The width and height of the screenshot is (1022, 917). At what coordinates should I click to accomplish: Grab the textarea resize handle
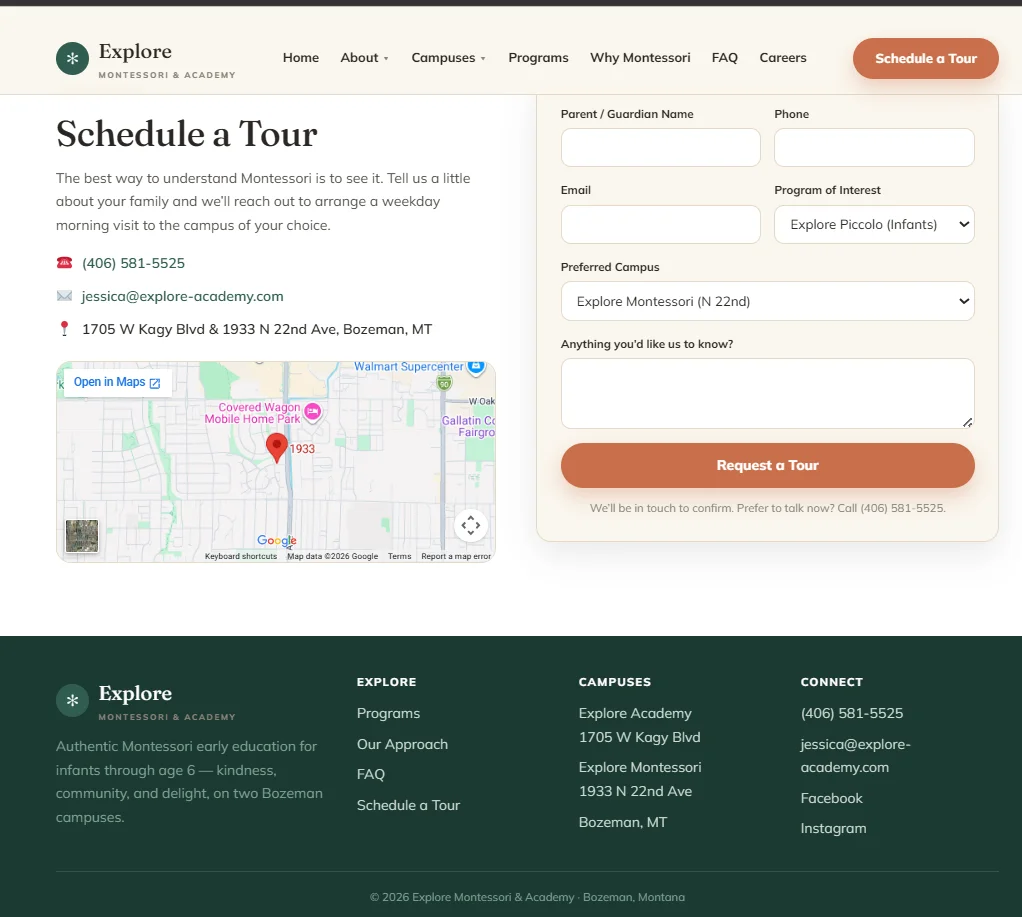968,422
